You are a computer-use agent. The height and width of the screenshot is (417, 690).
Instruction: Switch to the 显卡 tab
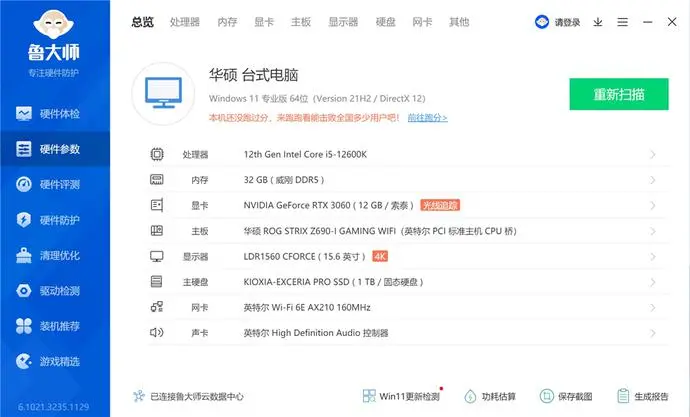[264, 22]
